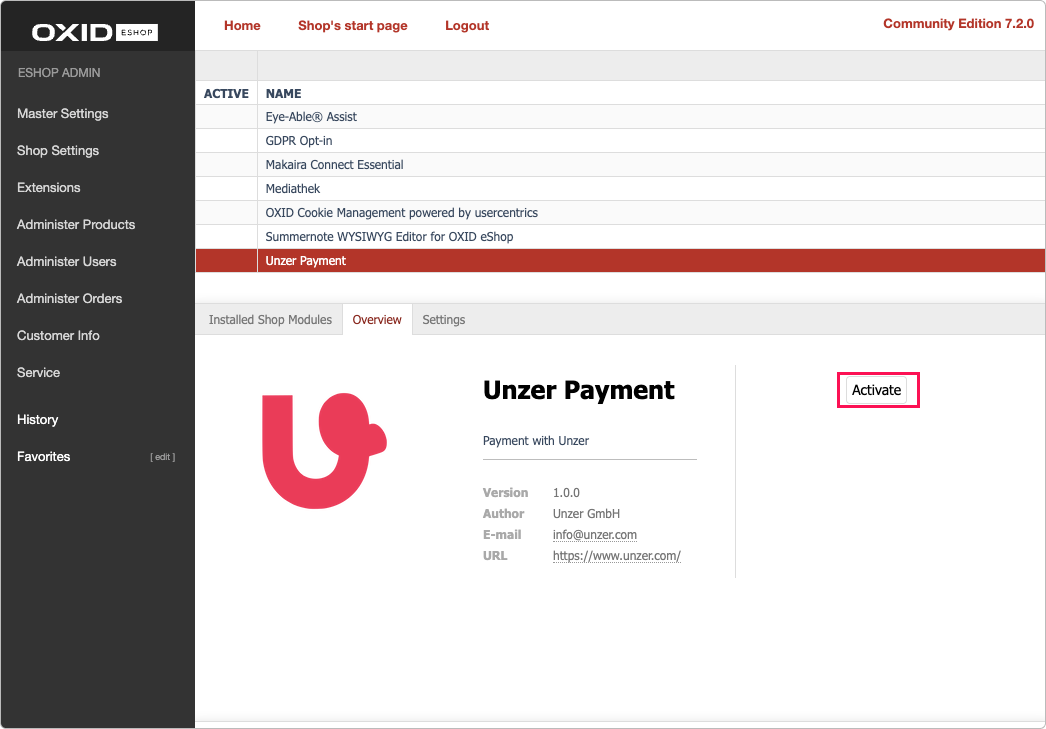
Task: Expand the Extensions sidebar section
Action: [x=48, y=188]
